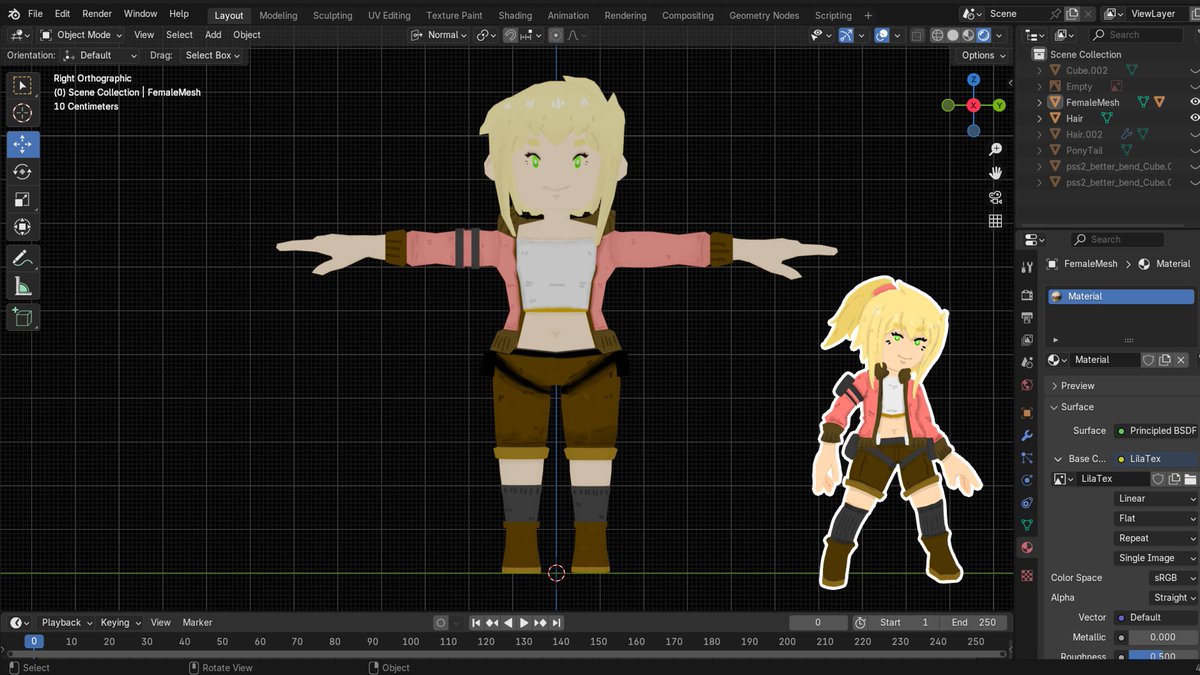Toggle visibility of the Hair object
The height and width of the screenshot is (675, 1200).
coord(1194,118)
